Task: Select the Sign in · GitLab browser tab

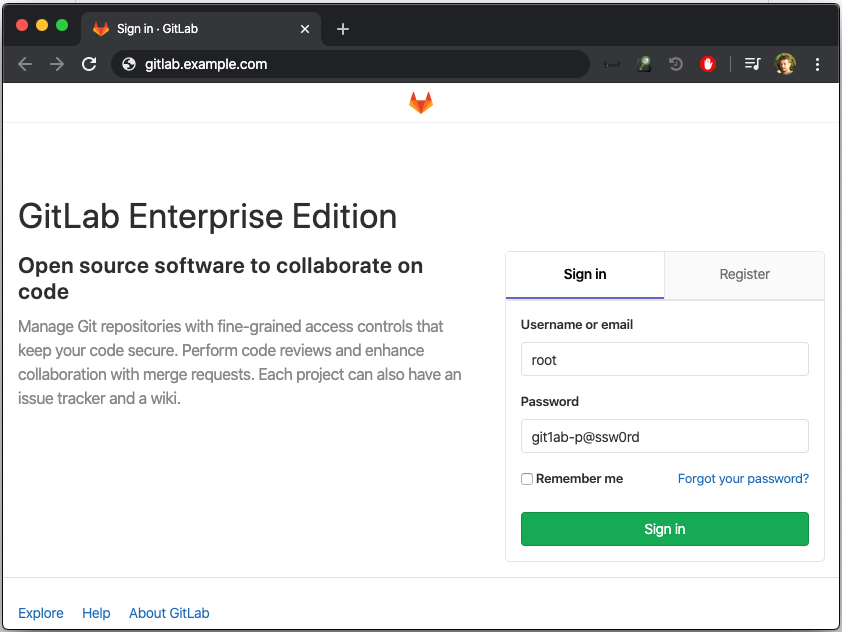Action: point(201,29)
